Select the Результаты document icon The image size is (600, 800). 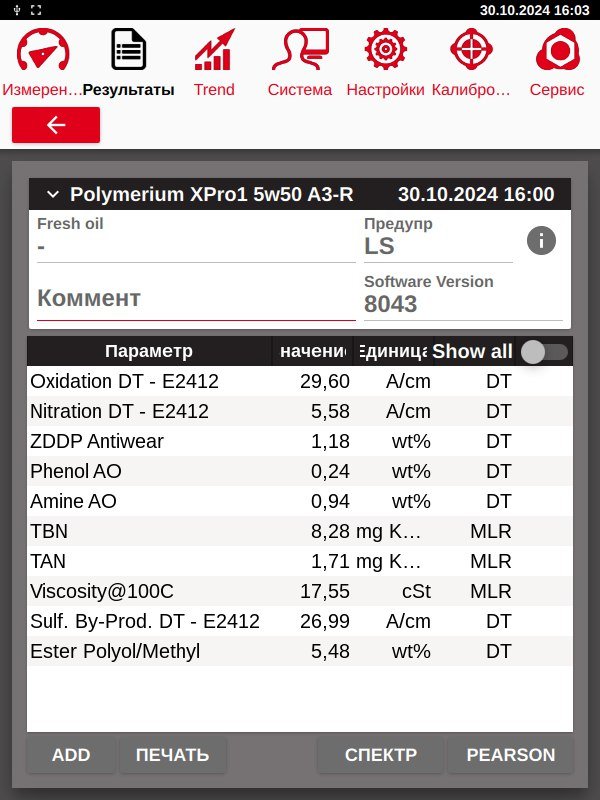(129, 49)
